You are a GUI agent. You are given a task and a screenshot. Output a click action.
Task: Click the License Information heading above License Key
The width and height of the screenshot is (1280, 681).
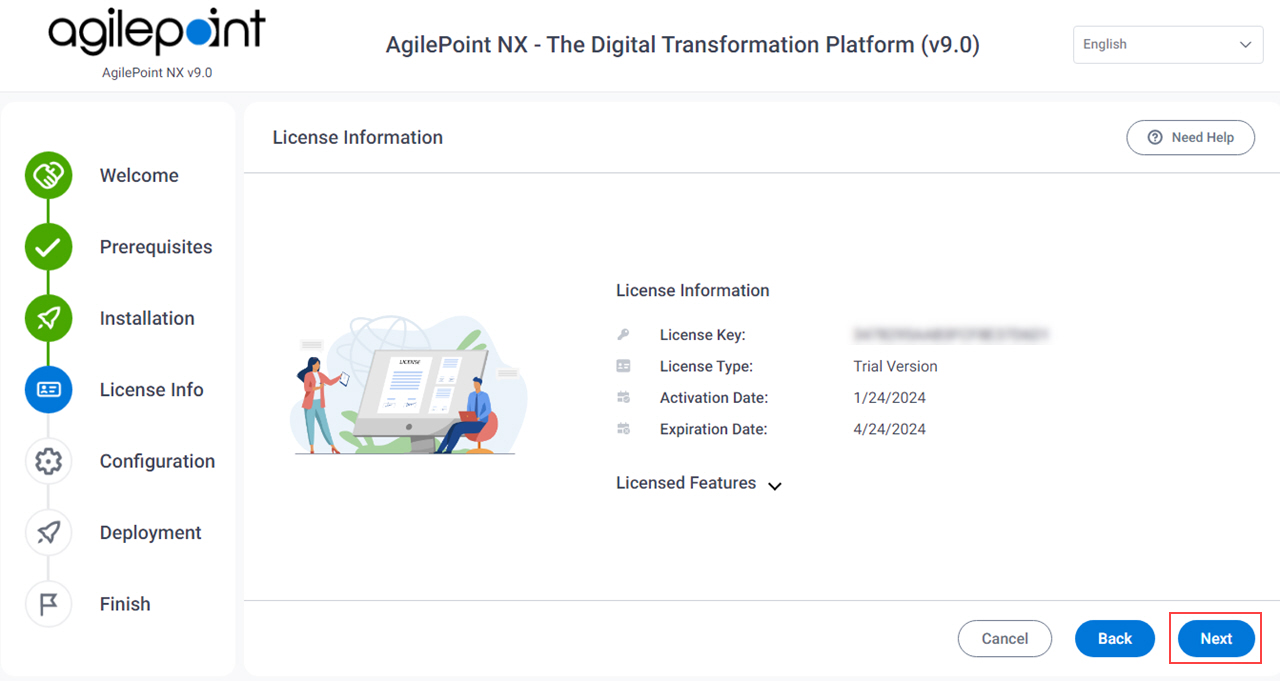point(693,291)
